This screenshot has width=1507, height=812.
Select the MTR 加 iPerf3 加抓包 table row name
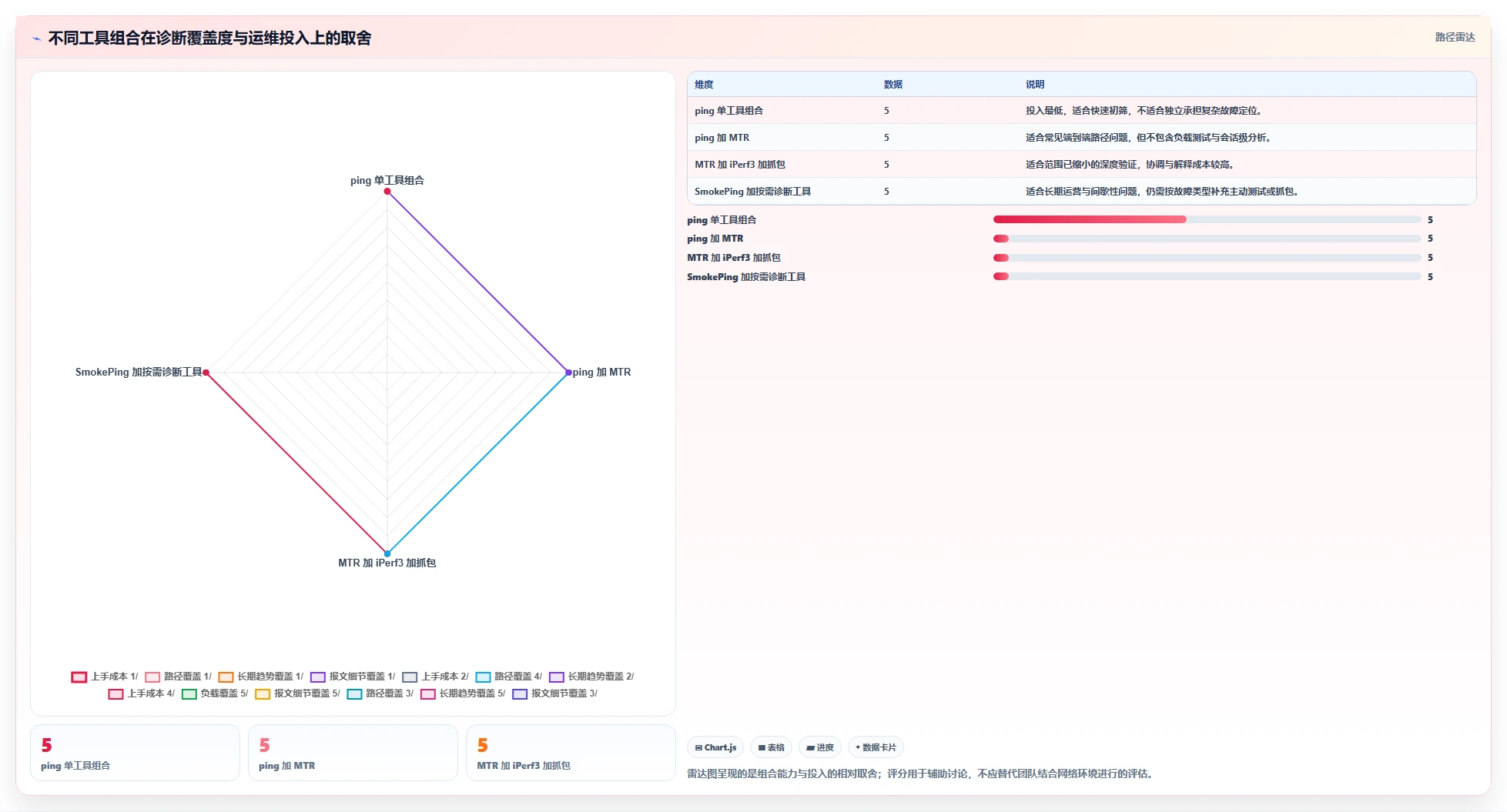pyautogui.click(x=739, y=165)
